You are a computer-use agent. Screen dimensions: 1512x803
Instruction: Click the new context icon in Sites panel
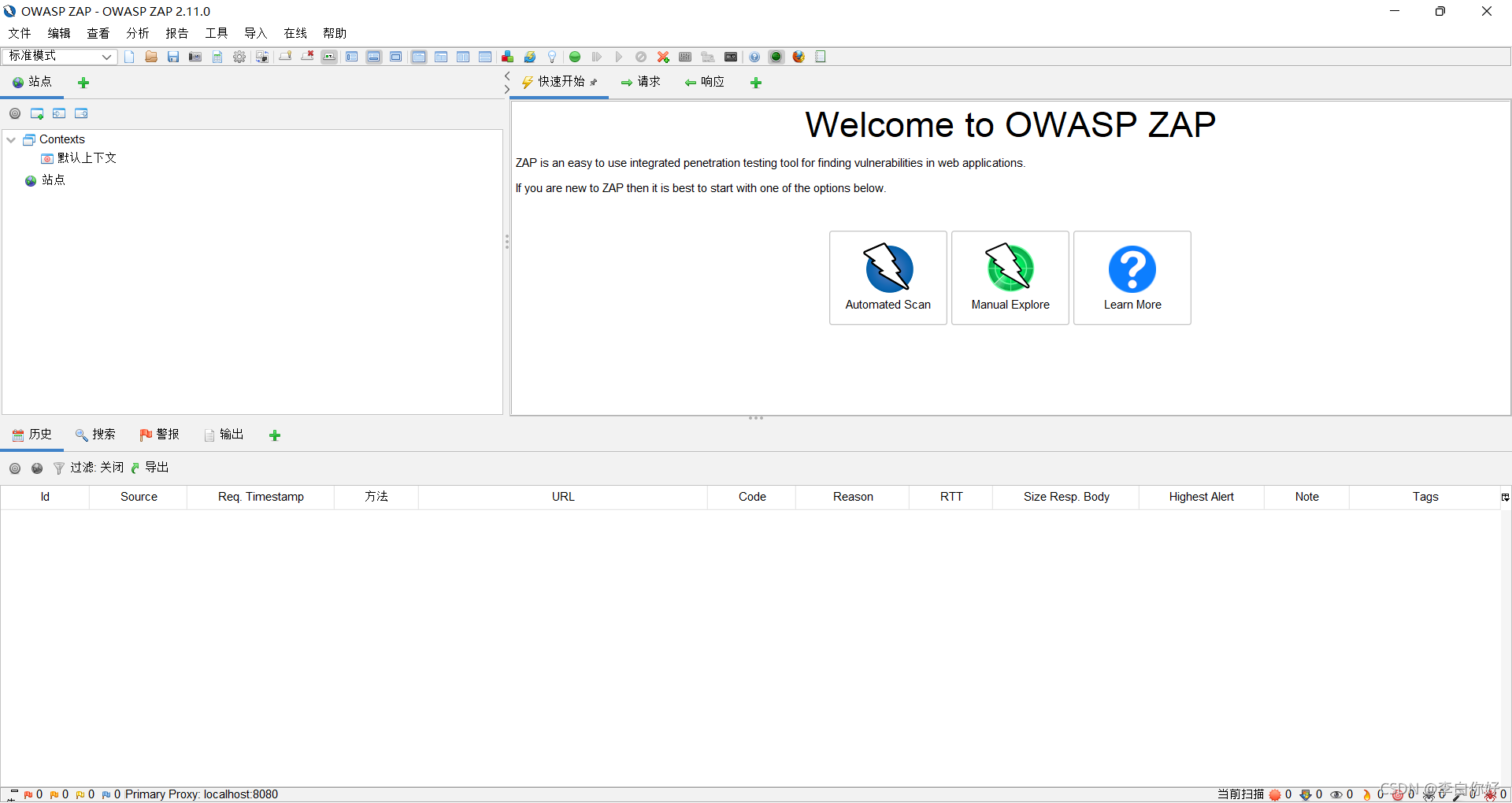[x=37, y=113]
